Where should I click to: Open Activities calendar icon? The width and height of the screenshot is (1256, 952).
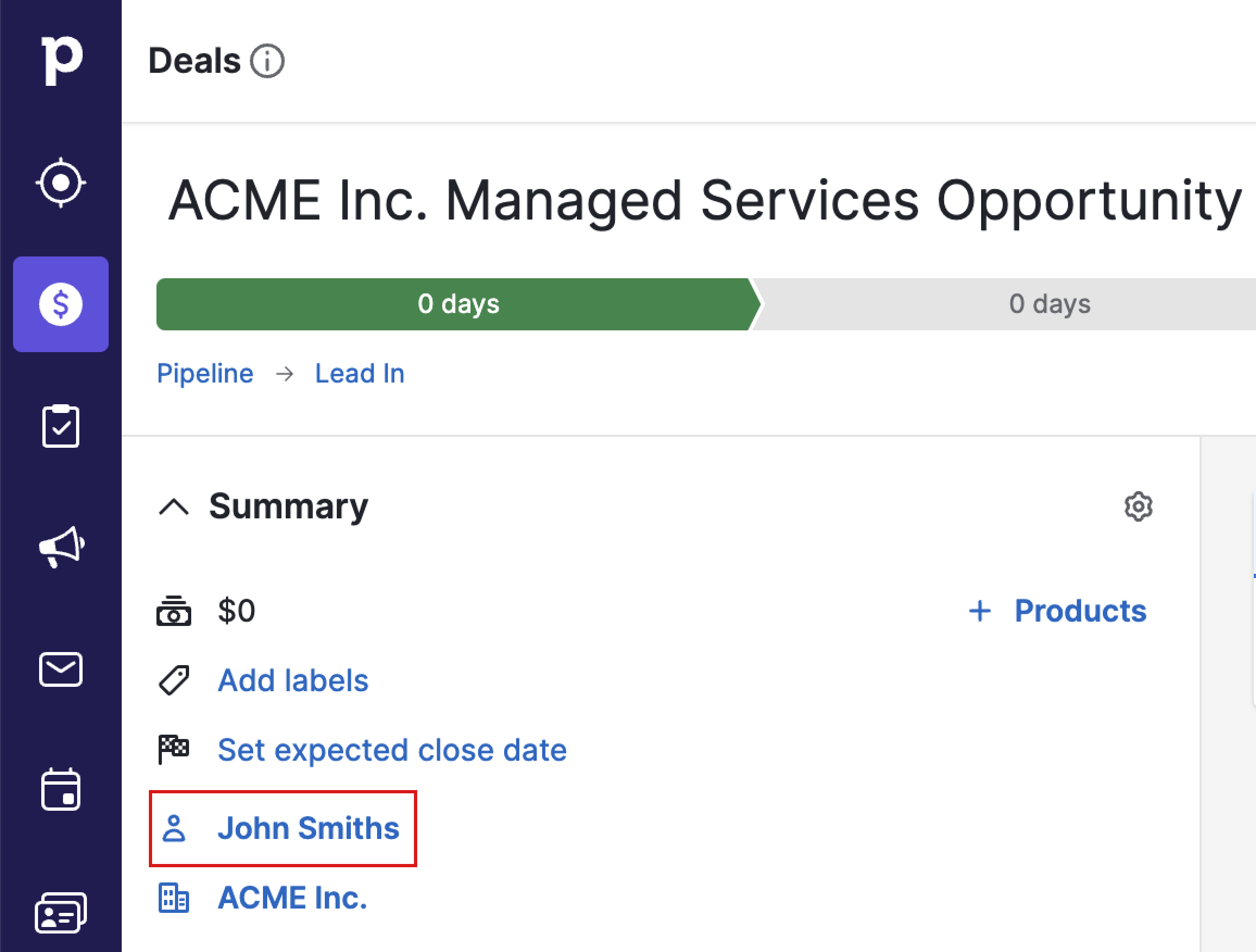click(x=61, y=790)
